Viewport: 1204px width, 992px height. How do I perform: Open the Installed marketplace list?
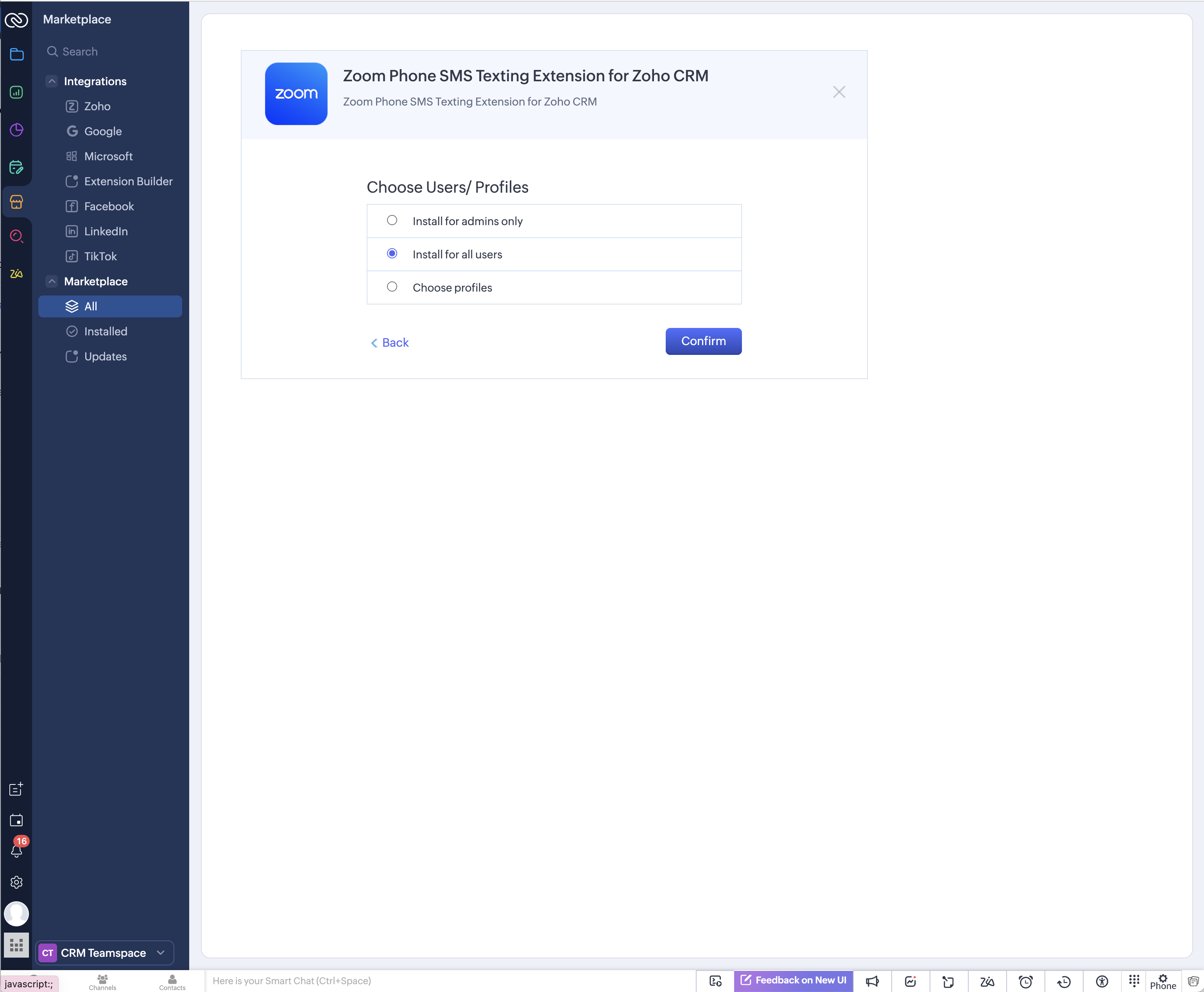[x=106, y=331]
